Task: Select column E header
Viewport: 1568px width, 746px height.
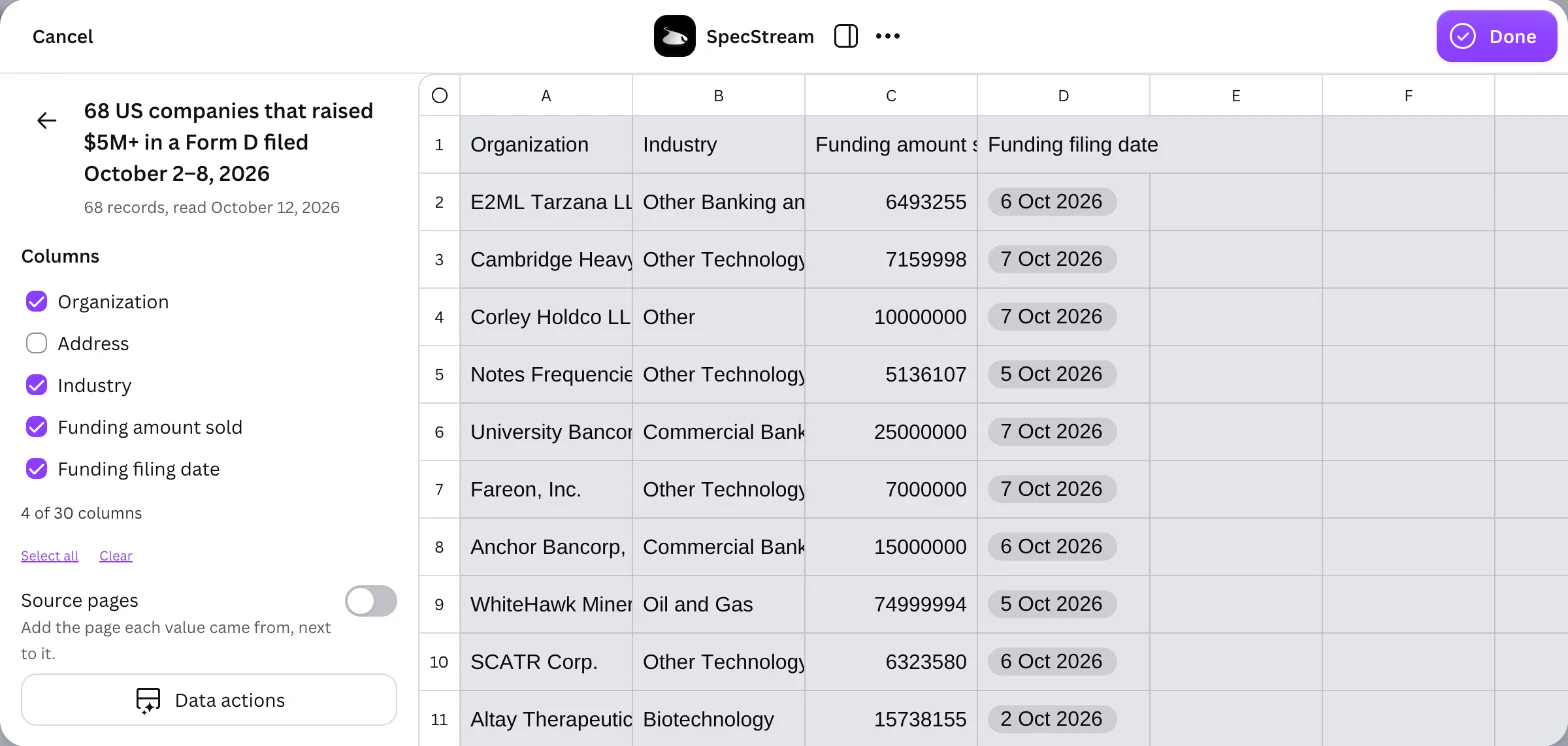Action: click(1236, 95)
